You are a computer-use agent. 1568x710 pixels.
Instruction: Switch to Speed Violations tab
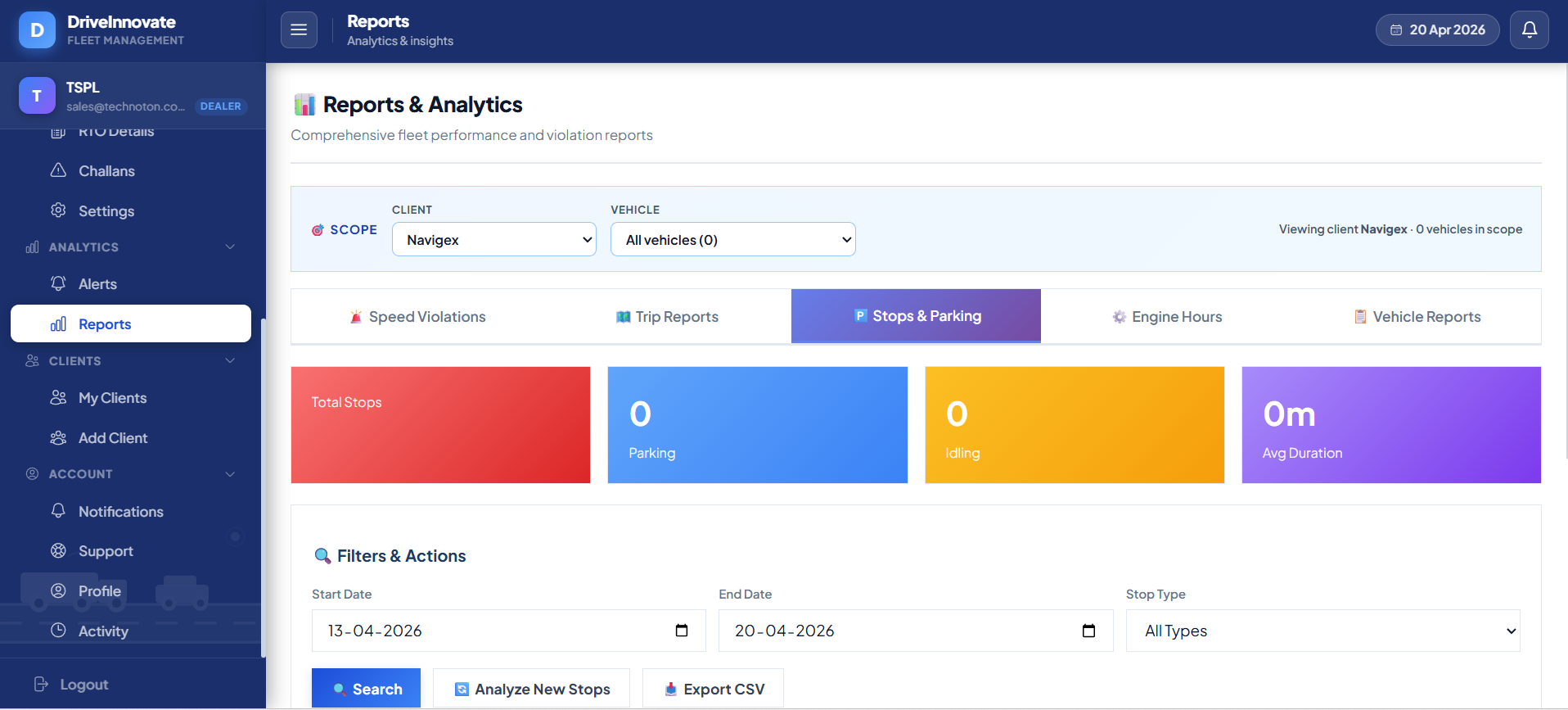417,317
